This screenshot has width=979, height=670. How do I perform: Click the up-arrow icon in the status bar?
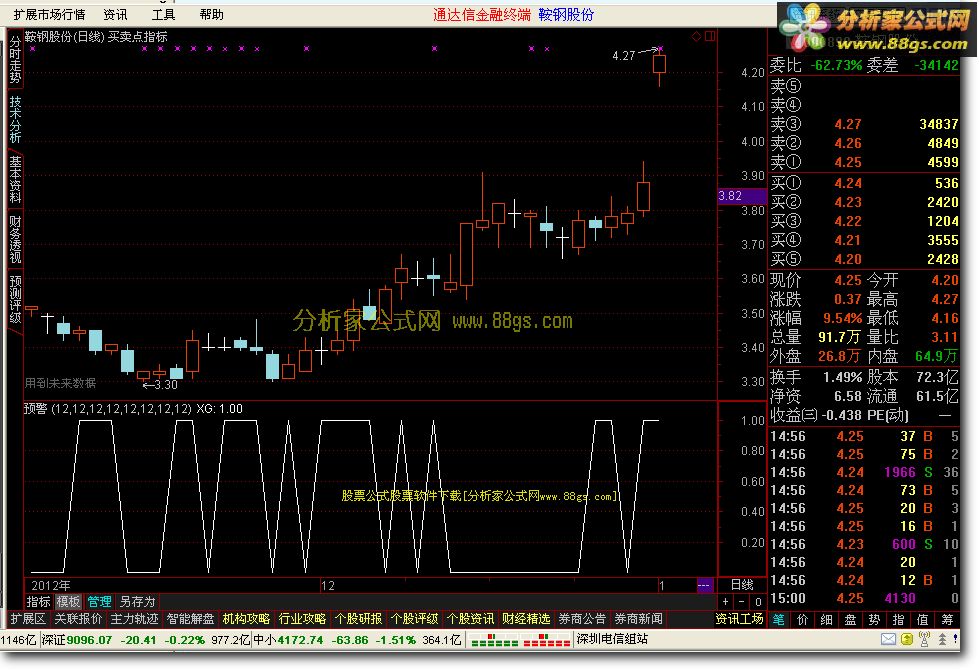942,639
